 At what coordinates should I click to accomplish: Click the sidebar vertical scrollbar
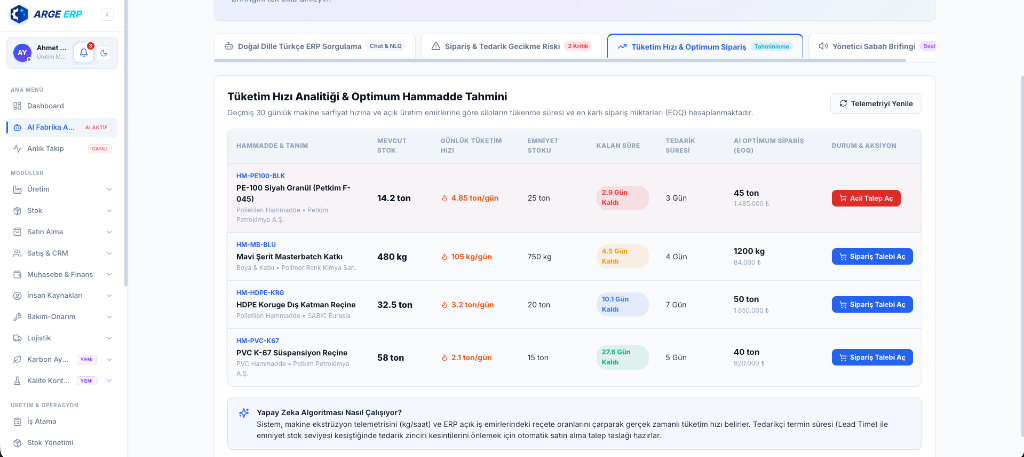(125, 144)
